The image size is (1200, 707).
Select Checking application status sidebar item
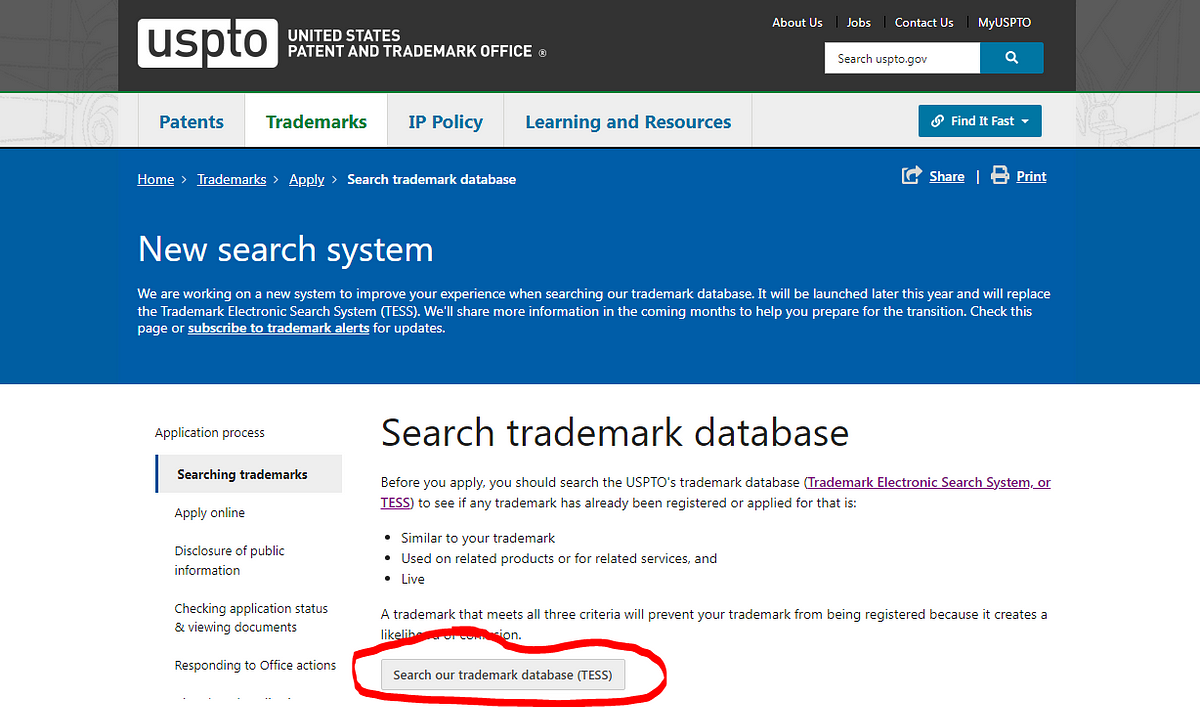point(251,617)
